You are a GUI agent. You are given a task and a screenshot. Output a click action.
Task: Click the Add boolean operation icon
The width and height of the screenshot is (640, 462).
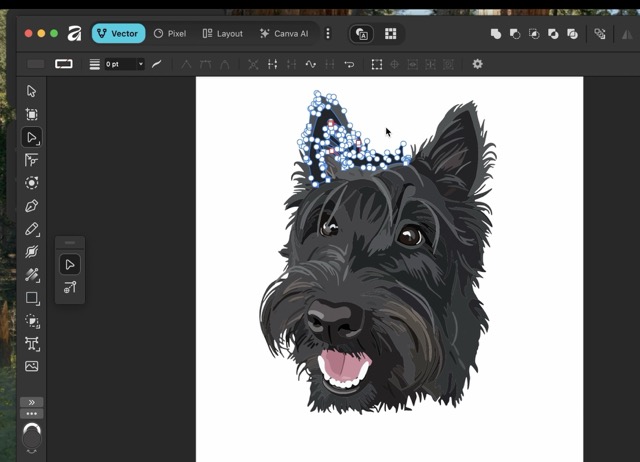click(x=496, y=34)
